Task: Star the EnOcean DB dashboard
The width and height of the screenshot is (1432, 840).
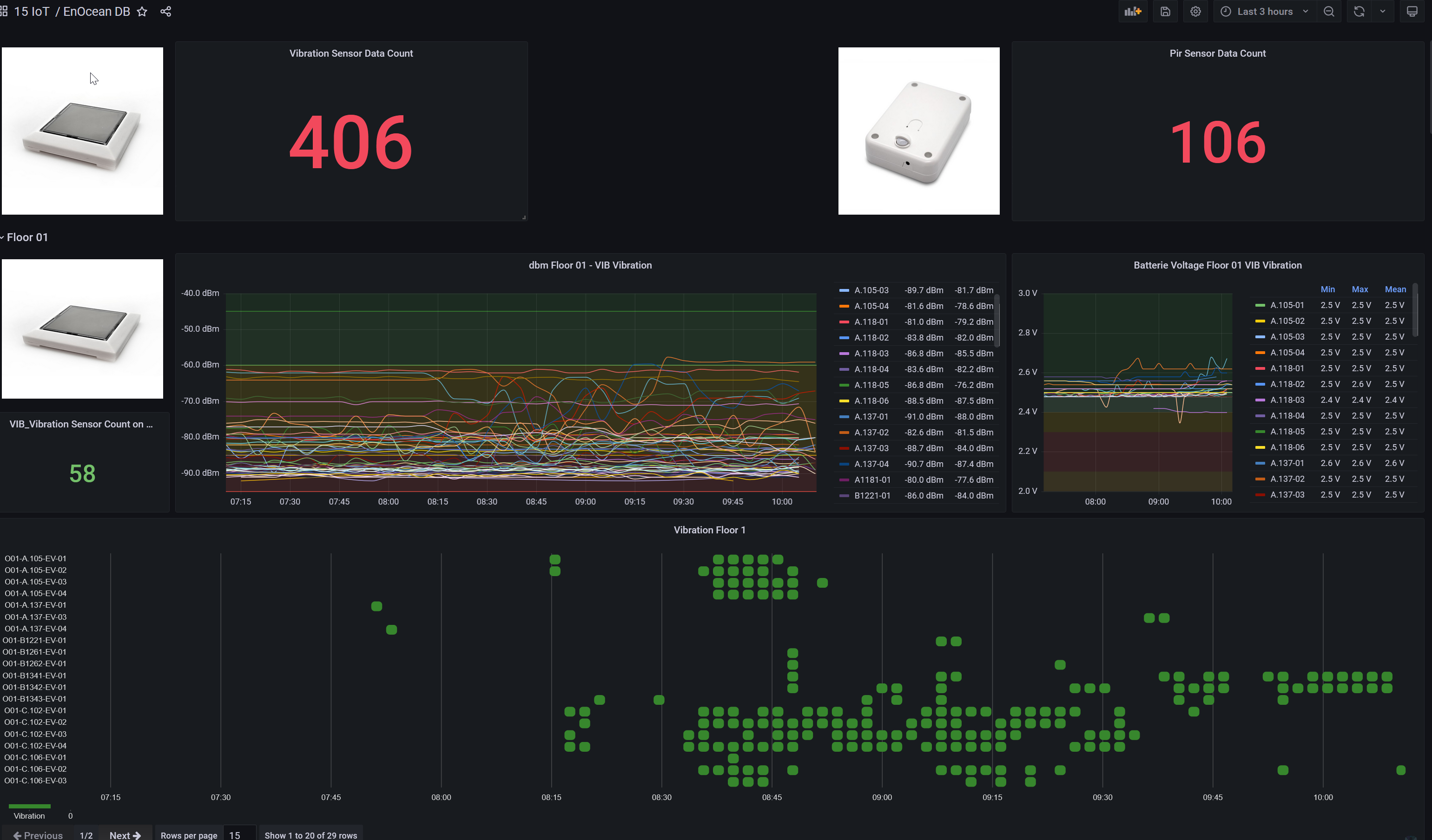Action: click(x=141, y=11)
